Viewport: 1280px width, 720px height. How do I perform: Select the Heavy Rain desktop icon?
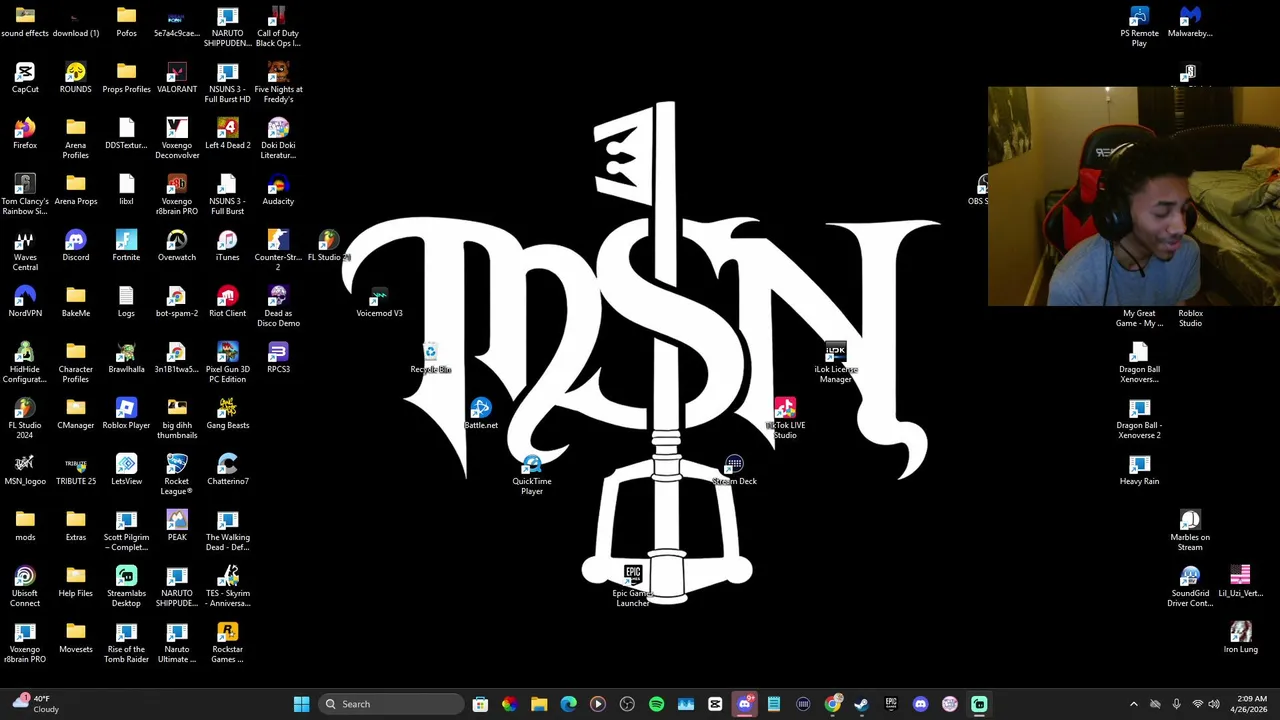tap(1139, 470)
